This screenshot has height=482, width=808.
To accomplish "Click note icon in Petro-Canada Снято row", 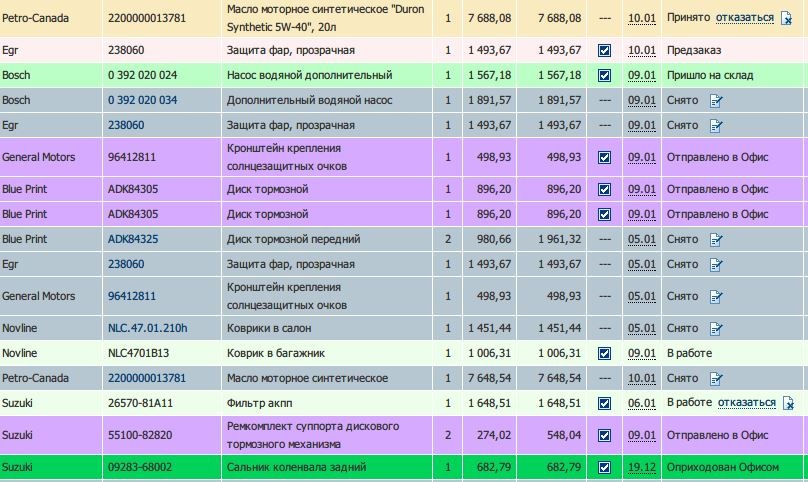I will (716, 379).
